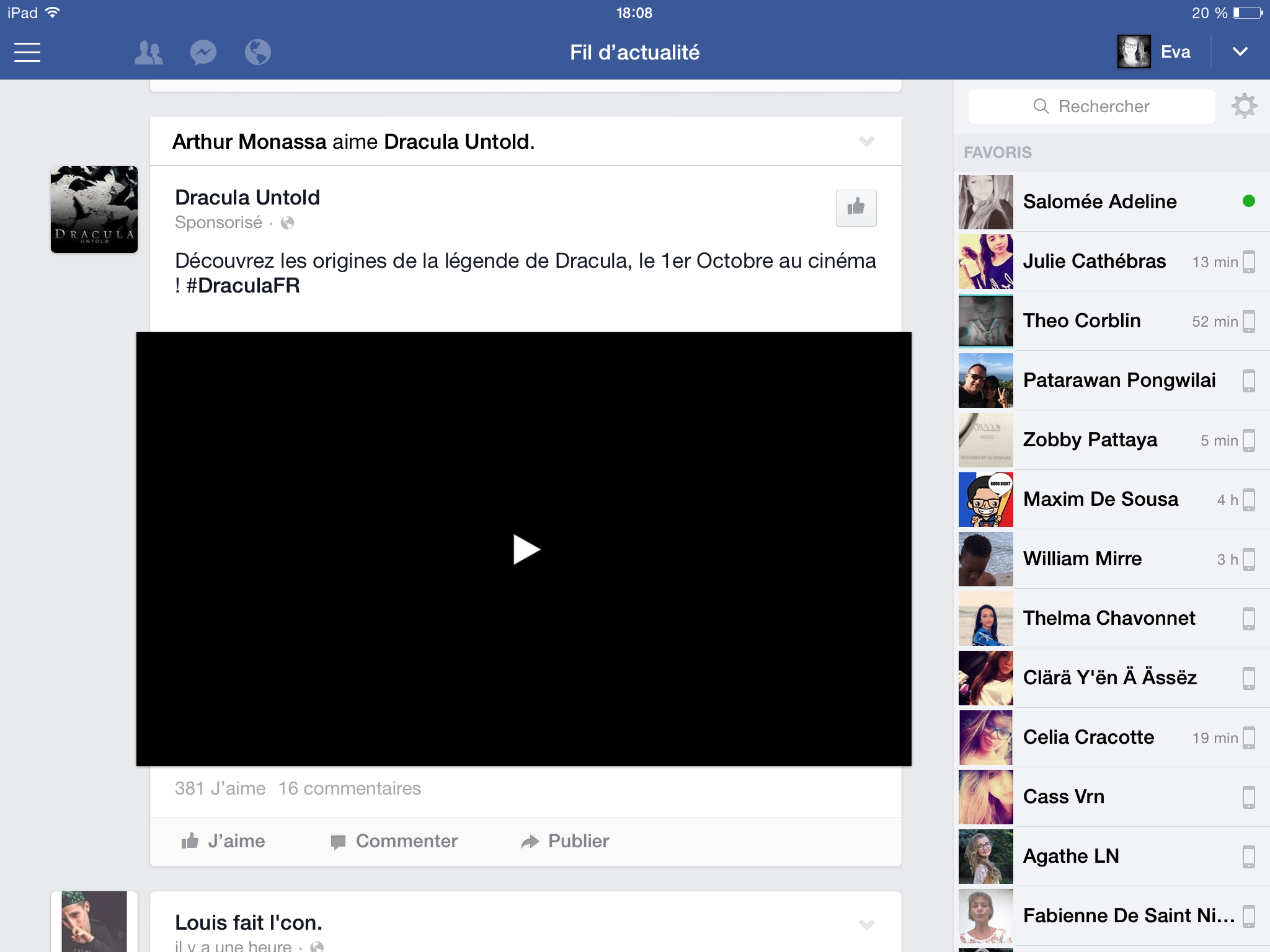Open the Dracula Untold page title
The image size is (1270, 952).
(x=247, y=198)
